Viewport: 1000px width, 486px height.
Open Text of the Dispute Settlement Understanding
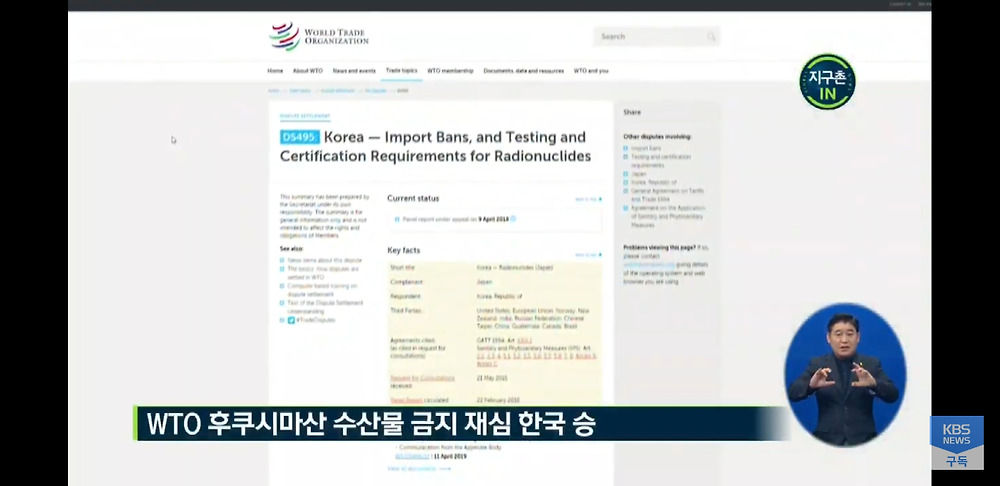325,307
